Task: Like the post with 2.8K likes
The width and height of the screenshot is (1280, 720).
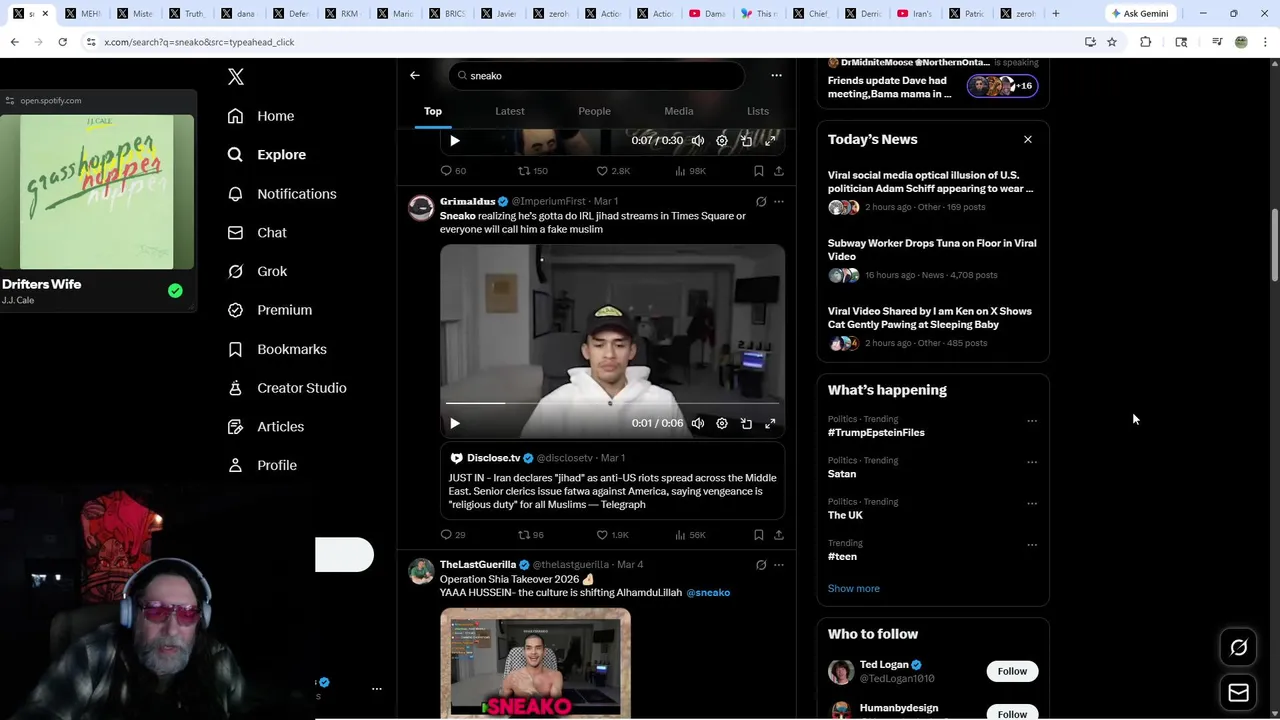Action: coord(613,171)
